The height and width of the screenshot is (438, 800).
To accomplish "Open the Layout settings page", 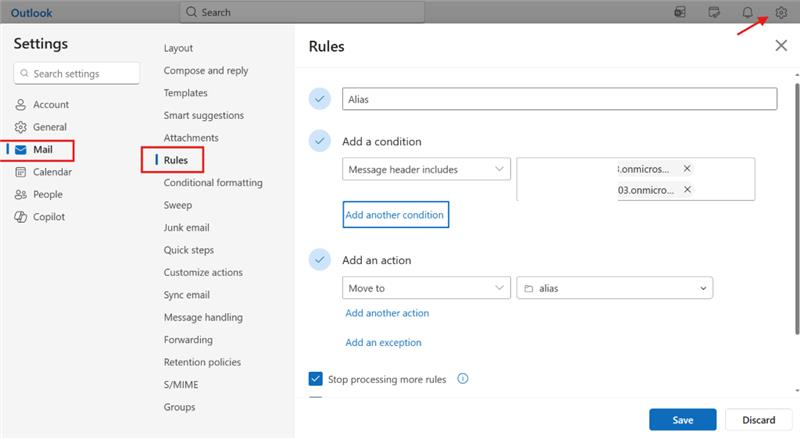I will 178,48.
